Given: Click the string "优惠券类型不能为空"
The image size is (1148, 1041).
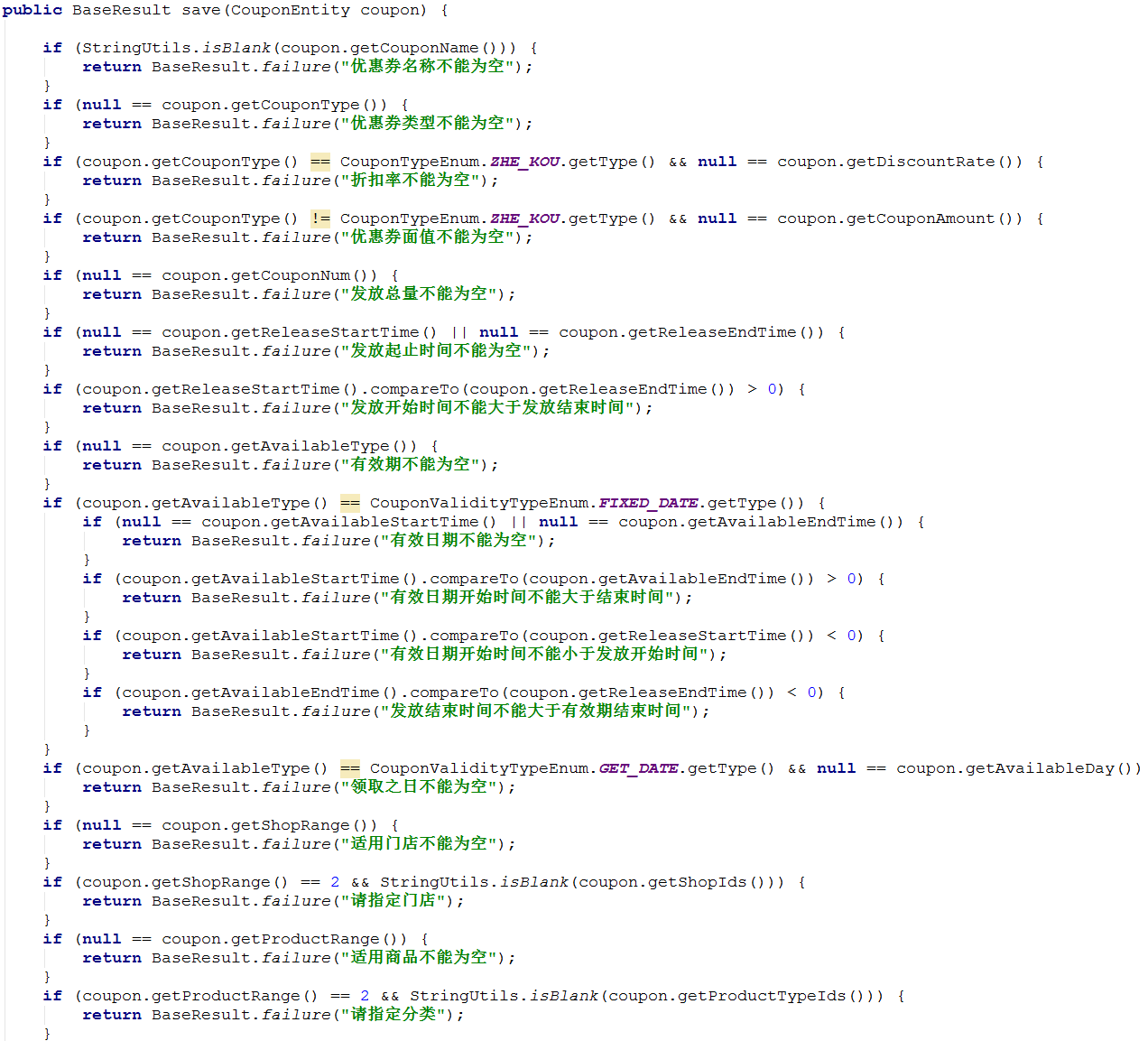Looking at the screenshot, I should pyautogui.click(x=427, y=124).
